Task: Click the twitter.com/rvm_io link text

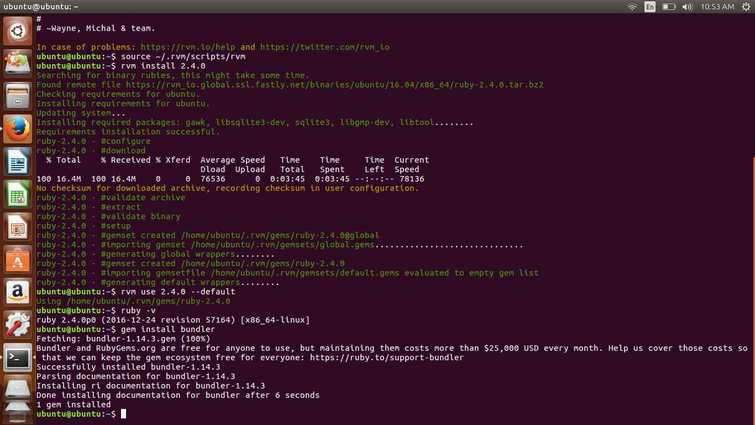Action: pos(325,47)
